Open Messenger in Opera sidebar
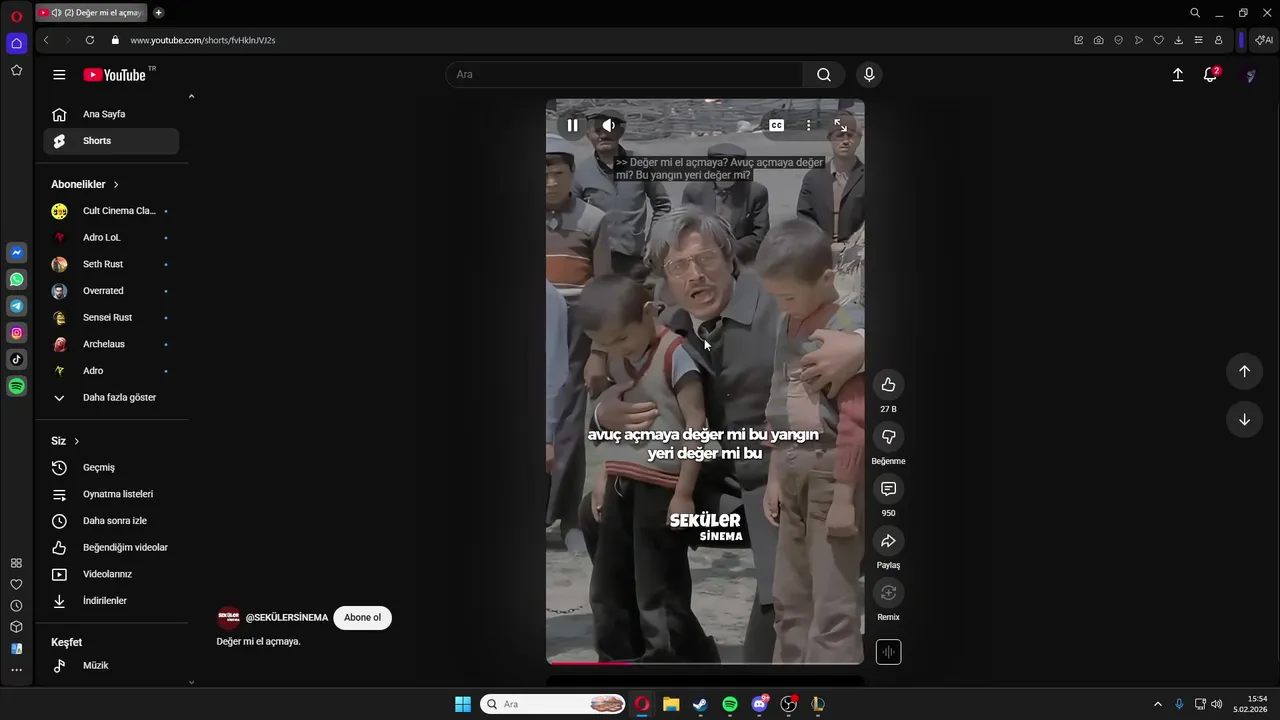Viewport: 1280px width, 720px height. (x=17, y=253)
